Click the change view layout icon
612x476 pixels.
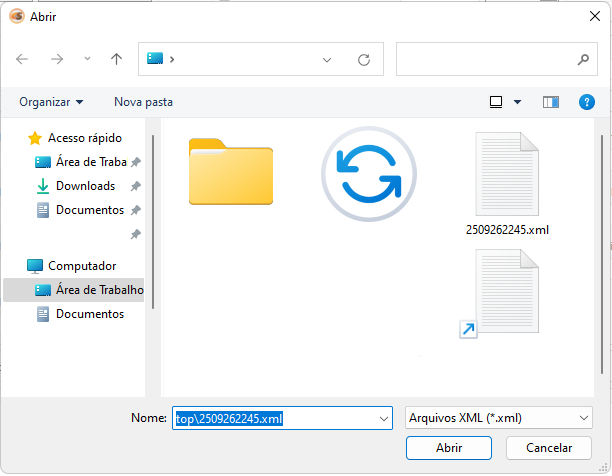496,102
